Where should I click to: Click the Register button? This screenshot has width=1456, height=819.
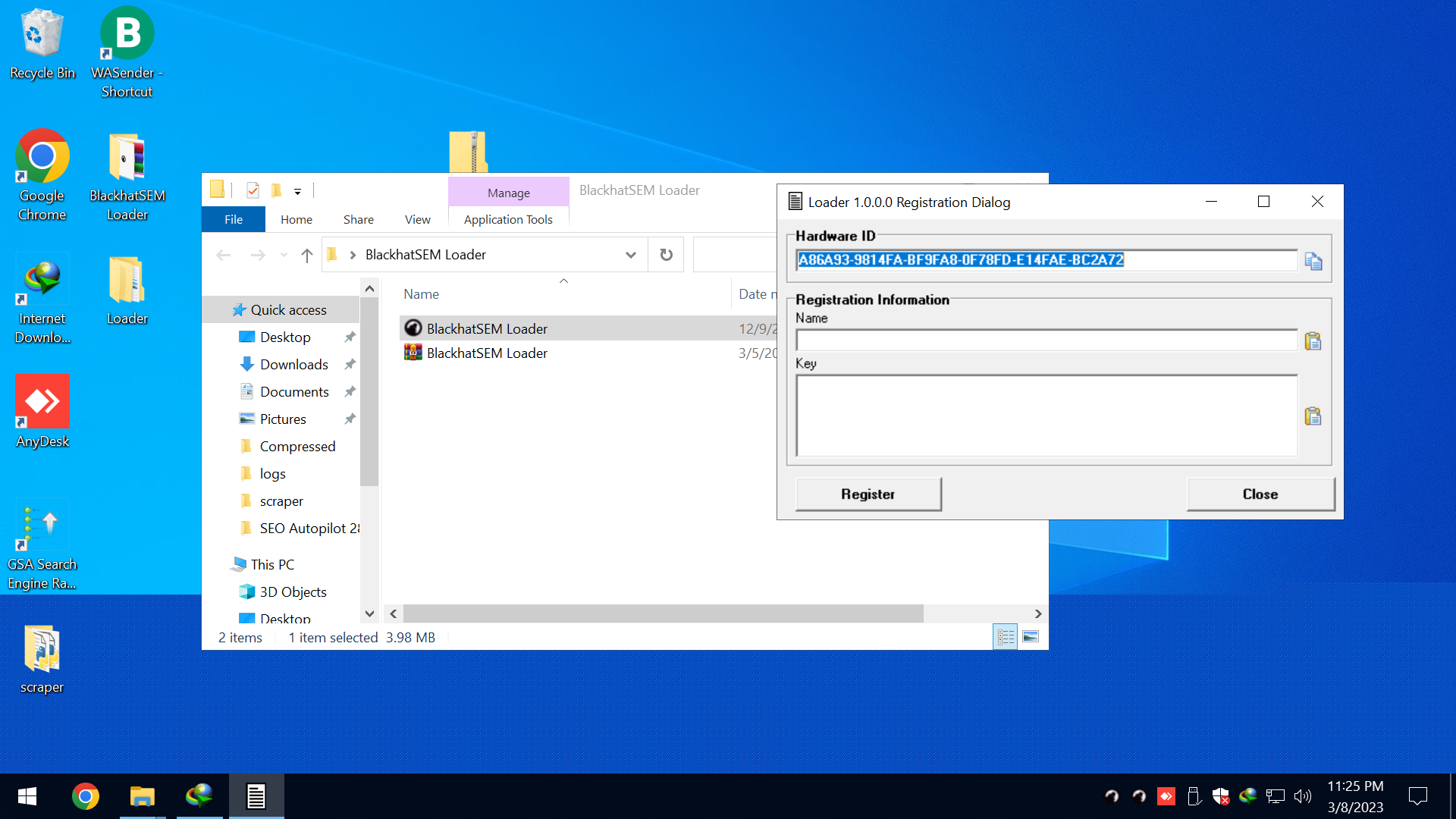coord(868,494)
